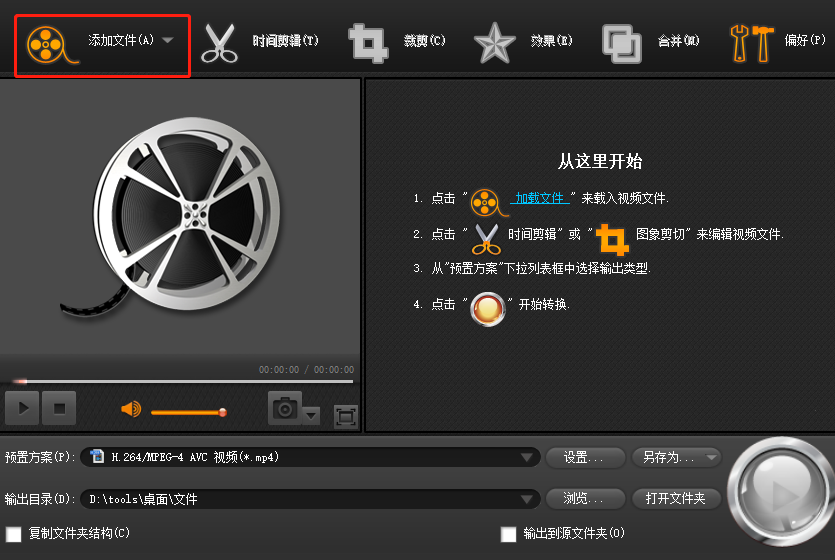Screen dimensions: 835x560
Task: Toggle fullscreen preview icon
Action: click(346, 416)
